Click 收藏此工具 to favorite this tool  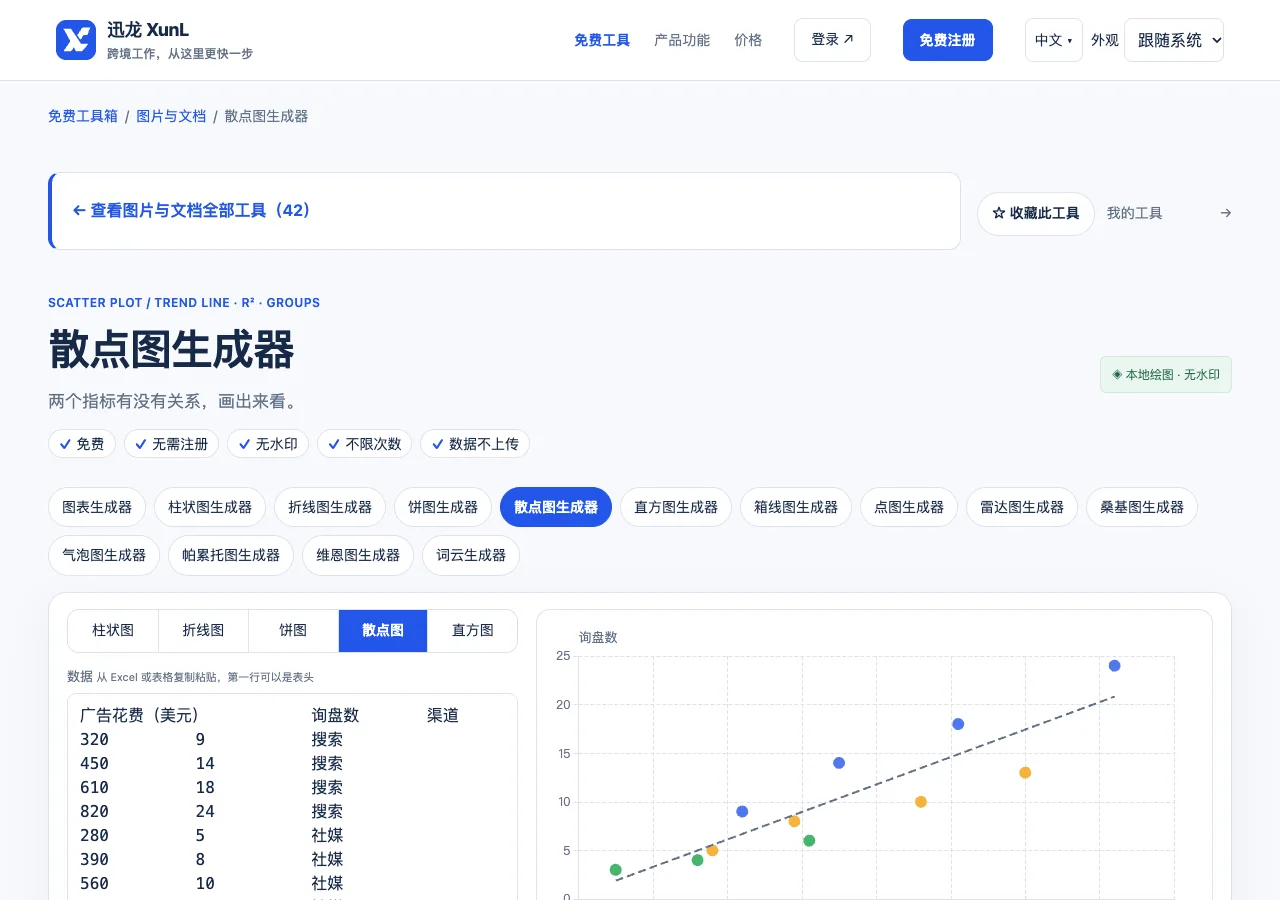(1036, 214)
